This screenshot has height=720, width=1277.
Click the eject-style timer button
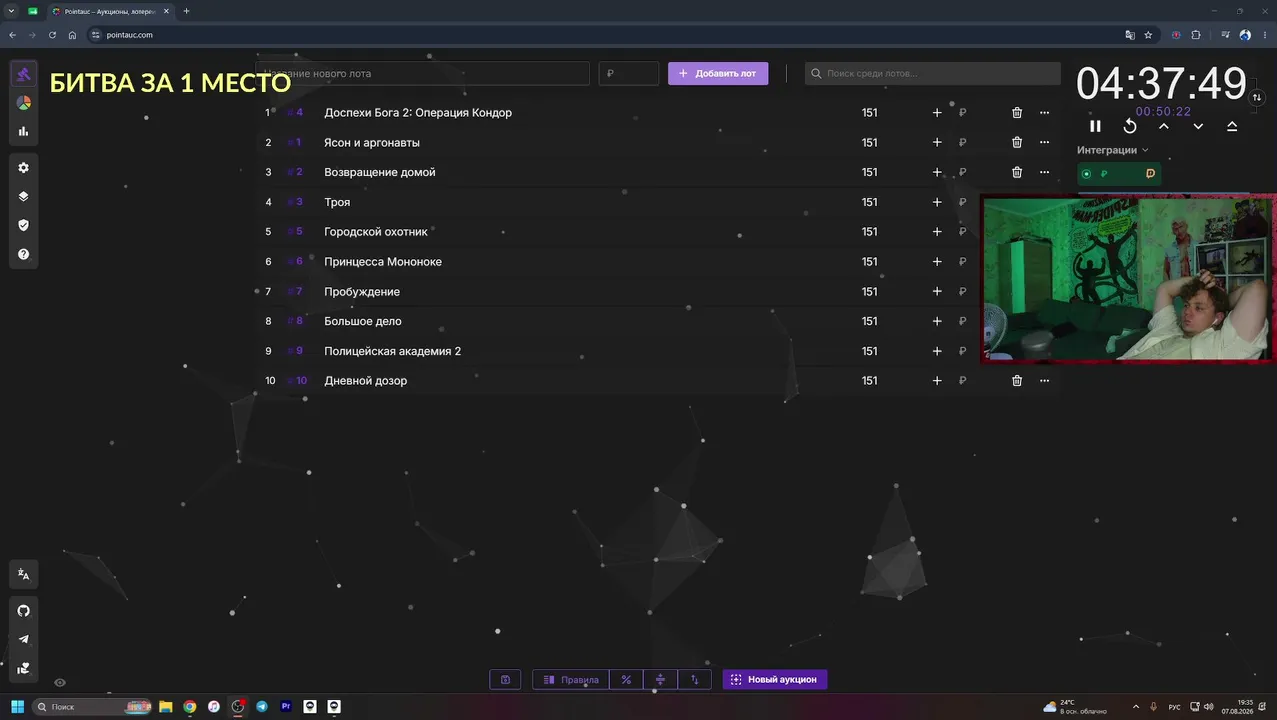[1232, 126]
